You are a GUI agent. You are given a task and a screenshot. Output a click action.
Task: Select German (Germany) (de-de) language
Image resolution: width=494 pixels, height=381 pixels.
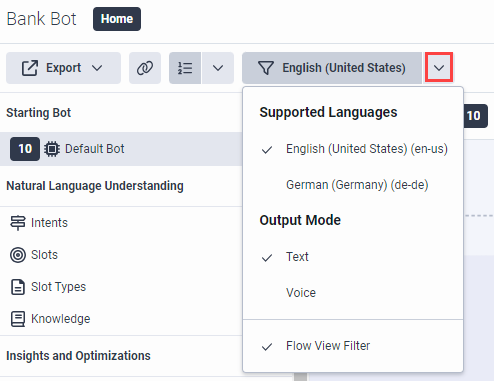pos(353,185)
